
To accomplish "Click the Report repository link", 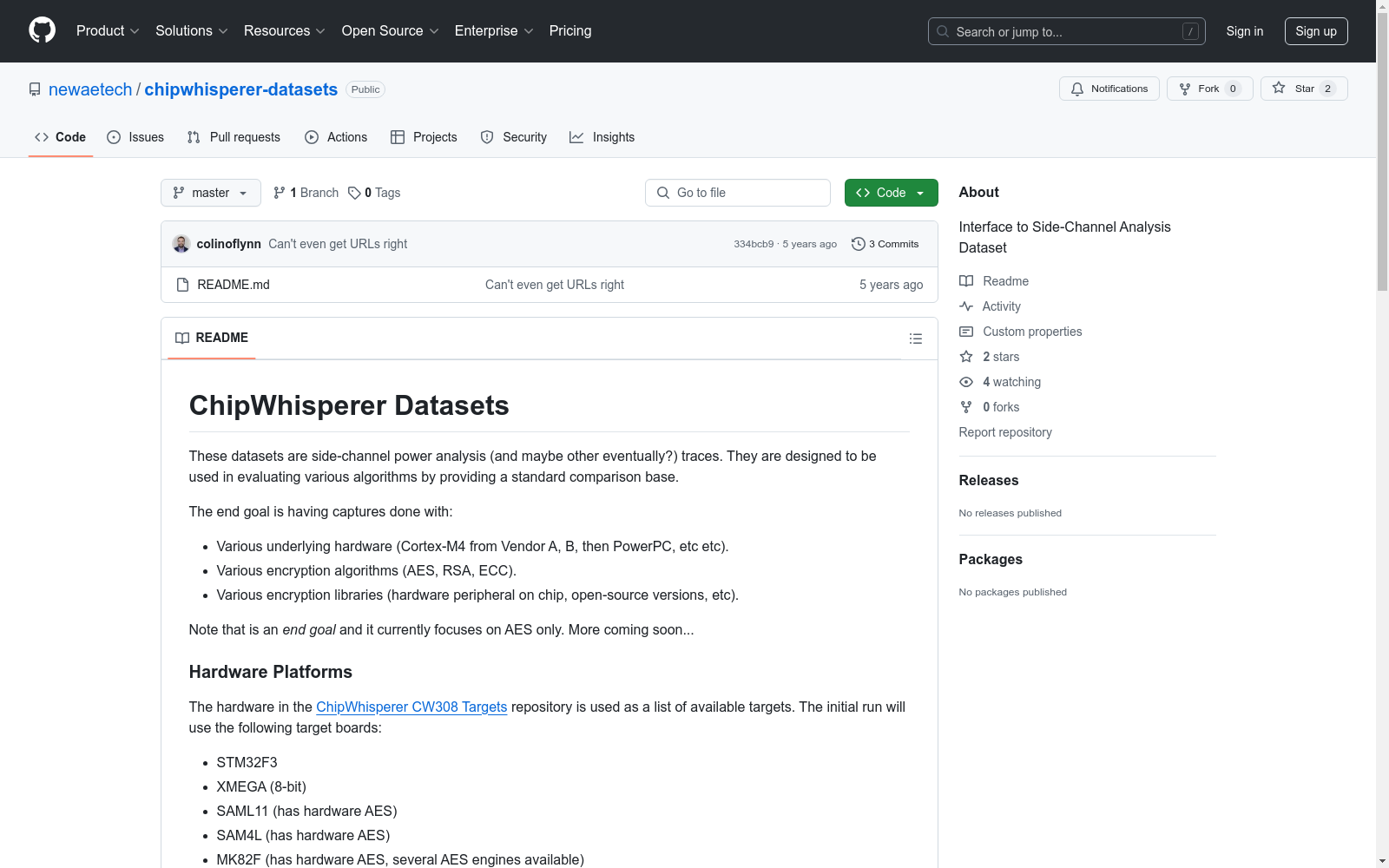I will [x=1005, y=432].
